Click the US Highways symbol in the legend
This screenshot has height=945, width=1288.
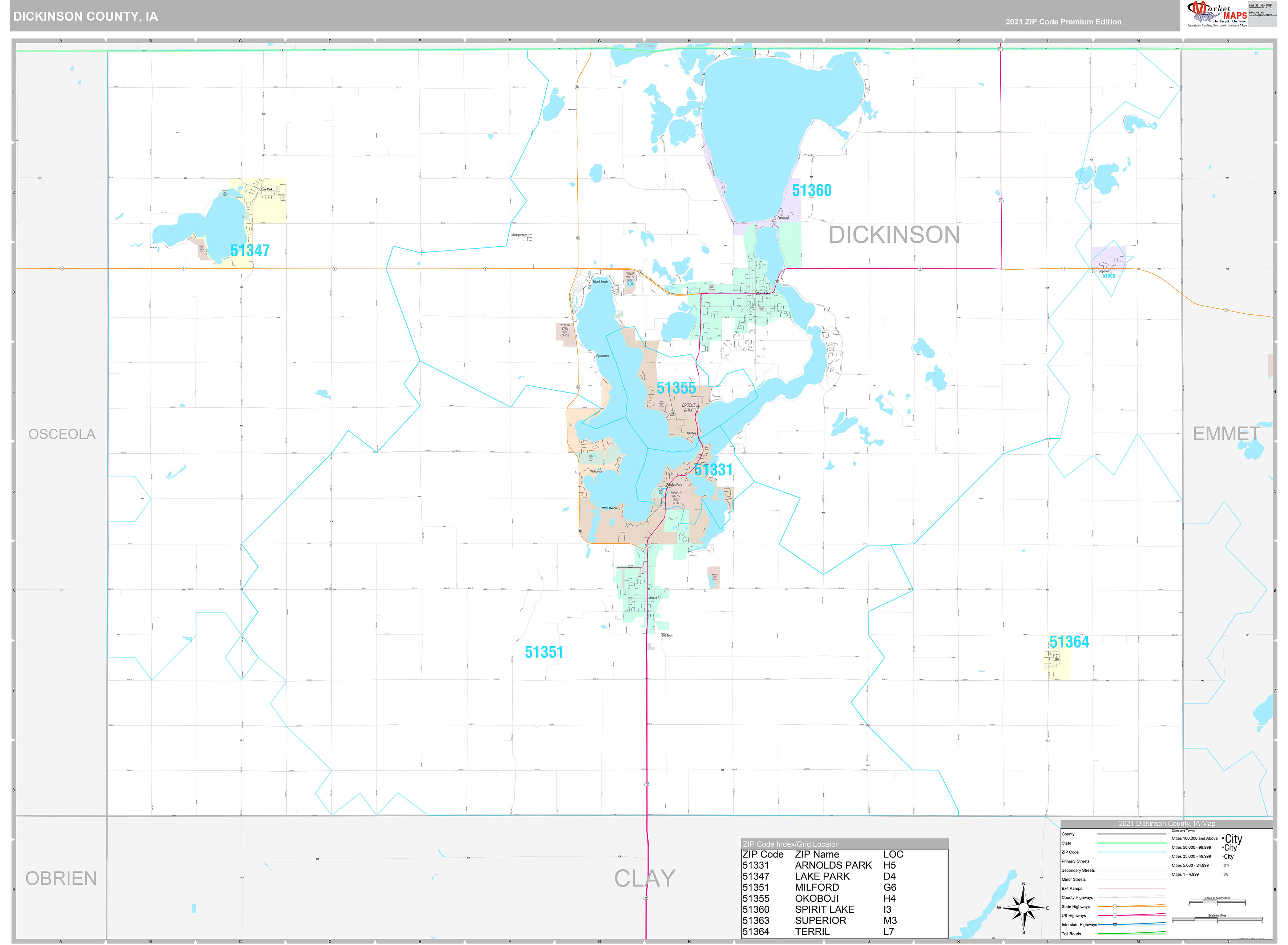click(1115, 916)
